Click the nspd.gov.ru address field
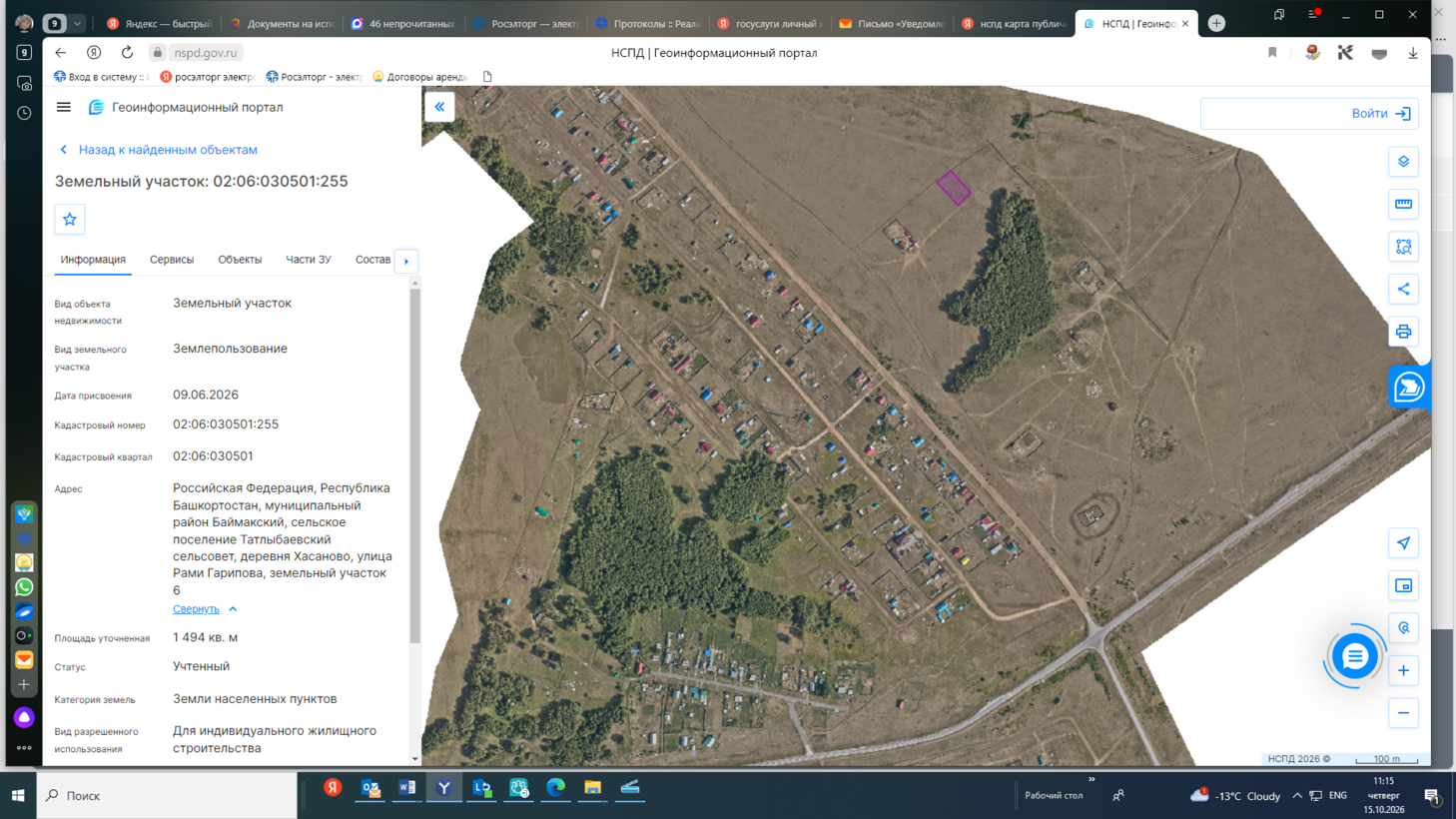Image resolution: width=1456 pixels, height=819 pixels. (x=206, y=53)
